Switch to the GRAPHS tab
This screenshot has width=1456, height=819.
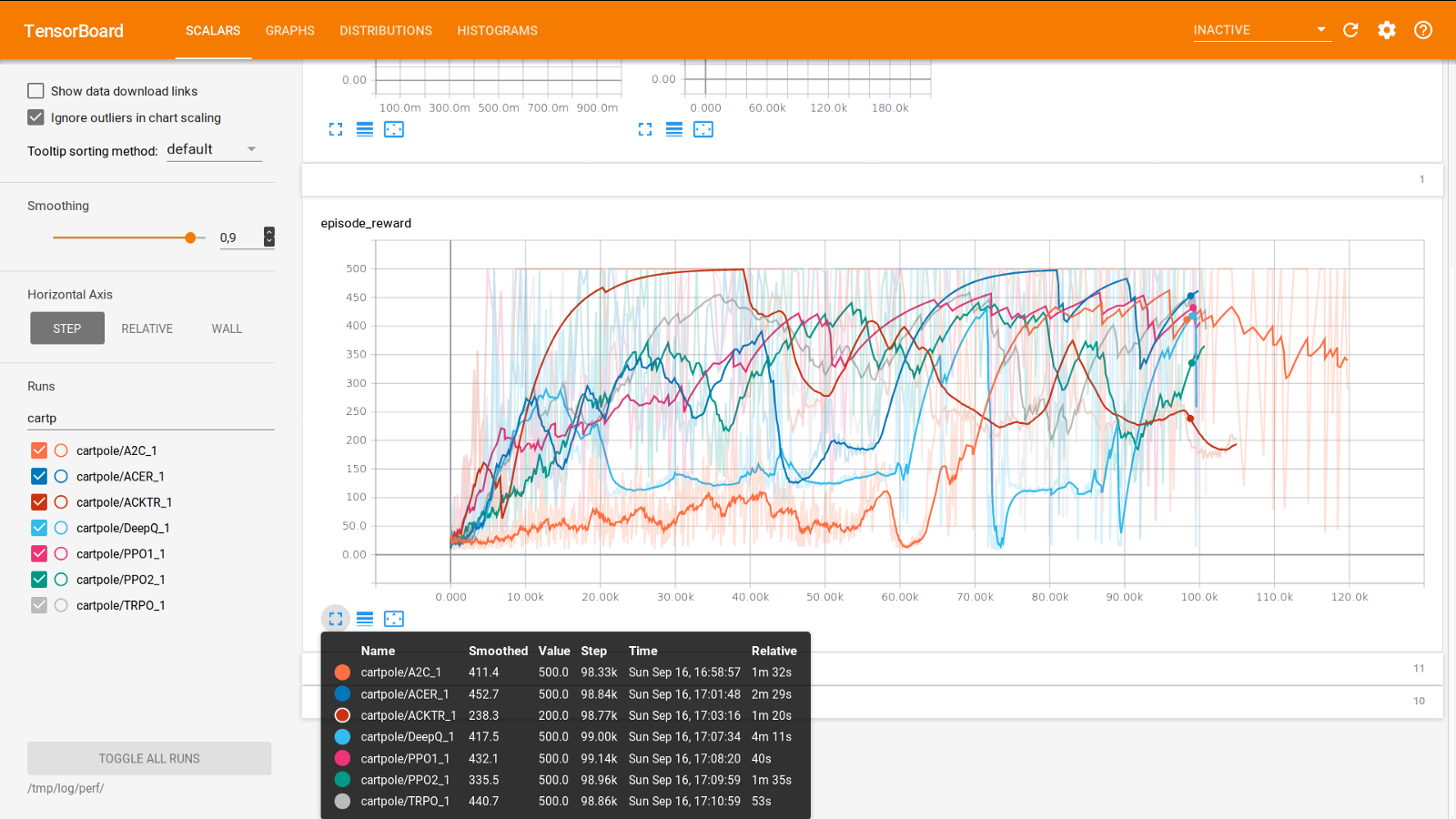tap(290, 30)
